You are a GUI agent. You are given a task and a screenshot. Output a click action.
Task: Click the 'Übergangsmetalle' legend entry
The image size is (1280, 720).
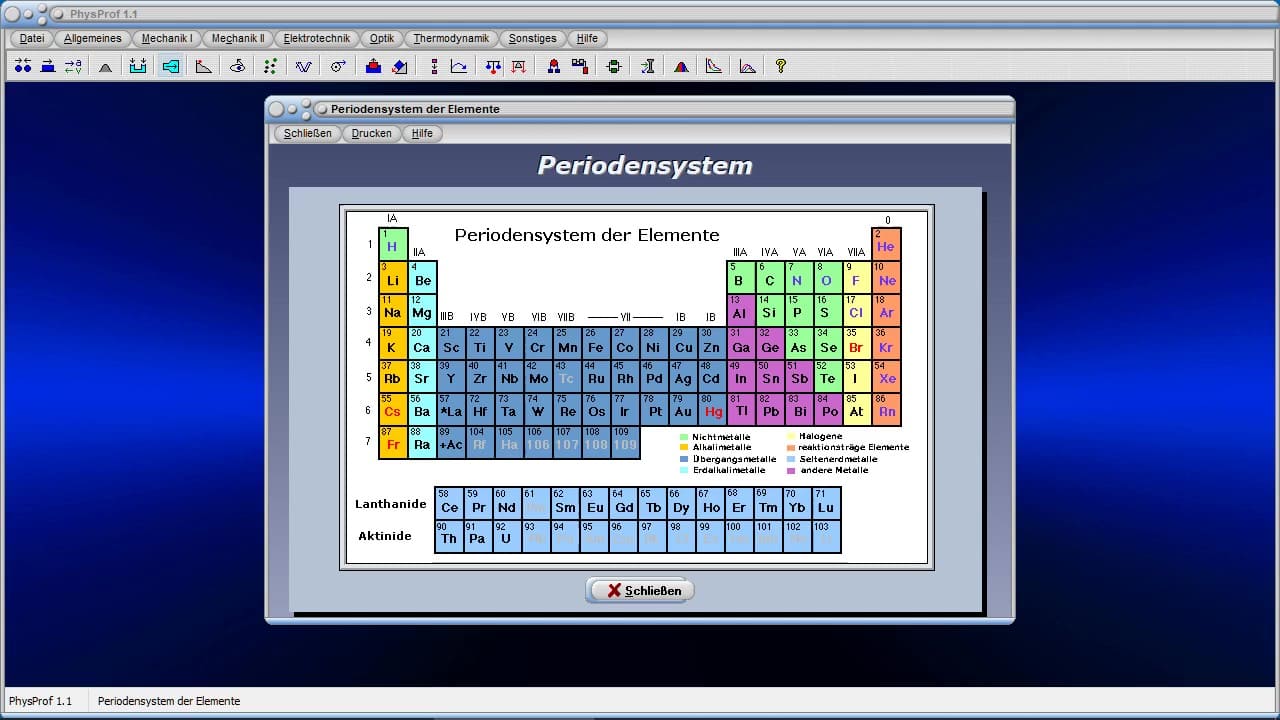coord(727,459)
